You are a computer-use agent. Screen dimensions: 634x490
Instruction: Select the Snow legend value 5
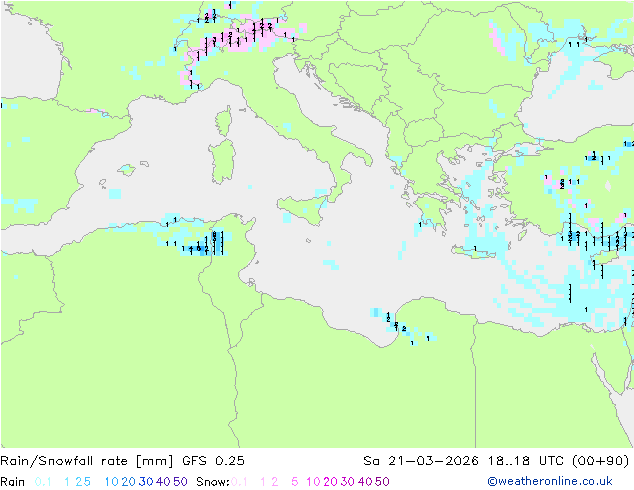295,482
